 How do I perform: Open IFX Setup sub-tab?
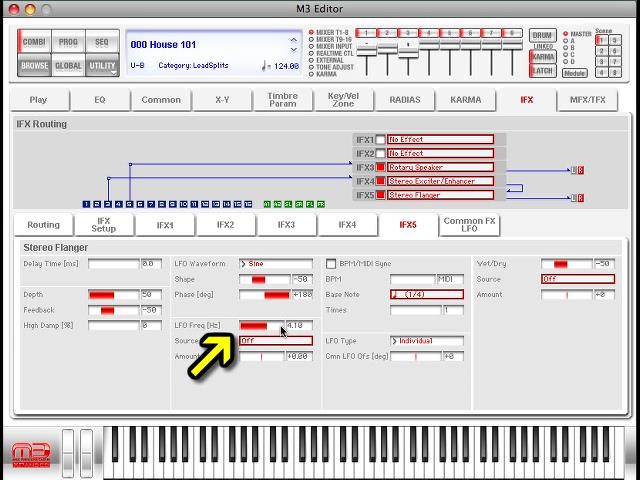click(x=104, y=225)
